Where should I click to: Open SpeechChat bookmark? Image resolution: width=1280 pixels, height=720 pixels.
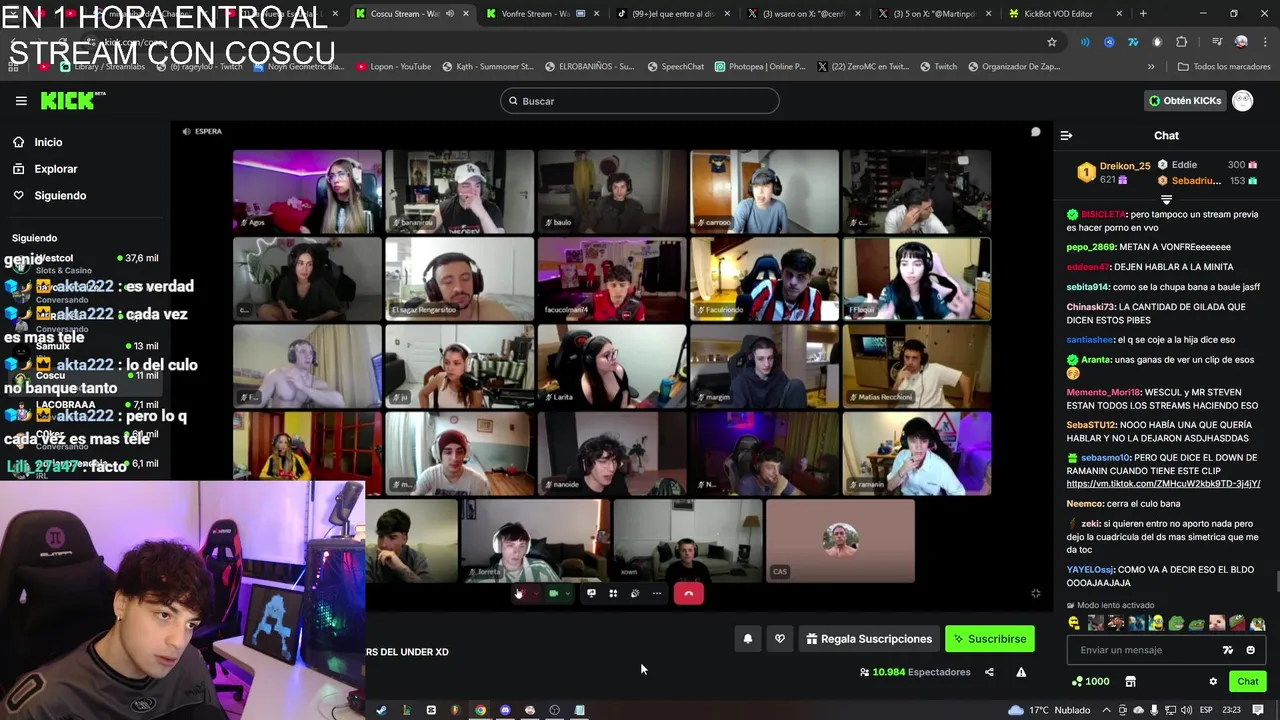click(675, 67)
